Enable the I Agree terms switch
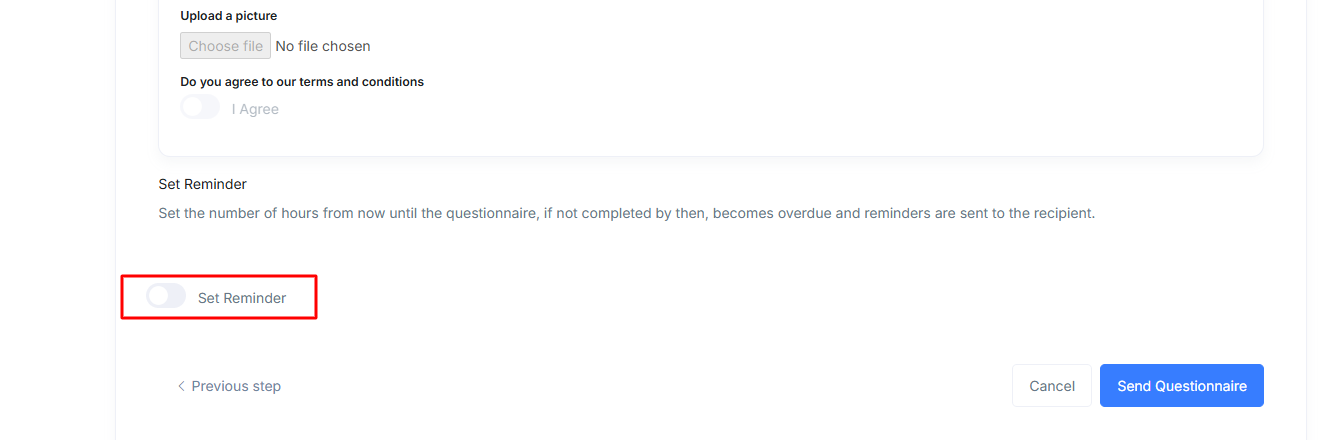 (x=200, y=108)
